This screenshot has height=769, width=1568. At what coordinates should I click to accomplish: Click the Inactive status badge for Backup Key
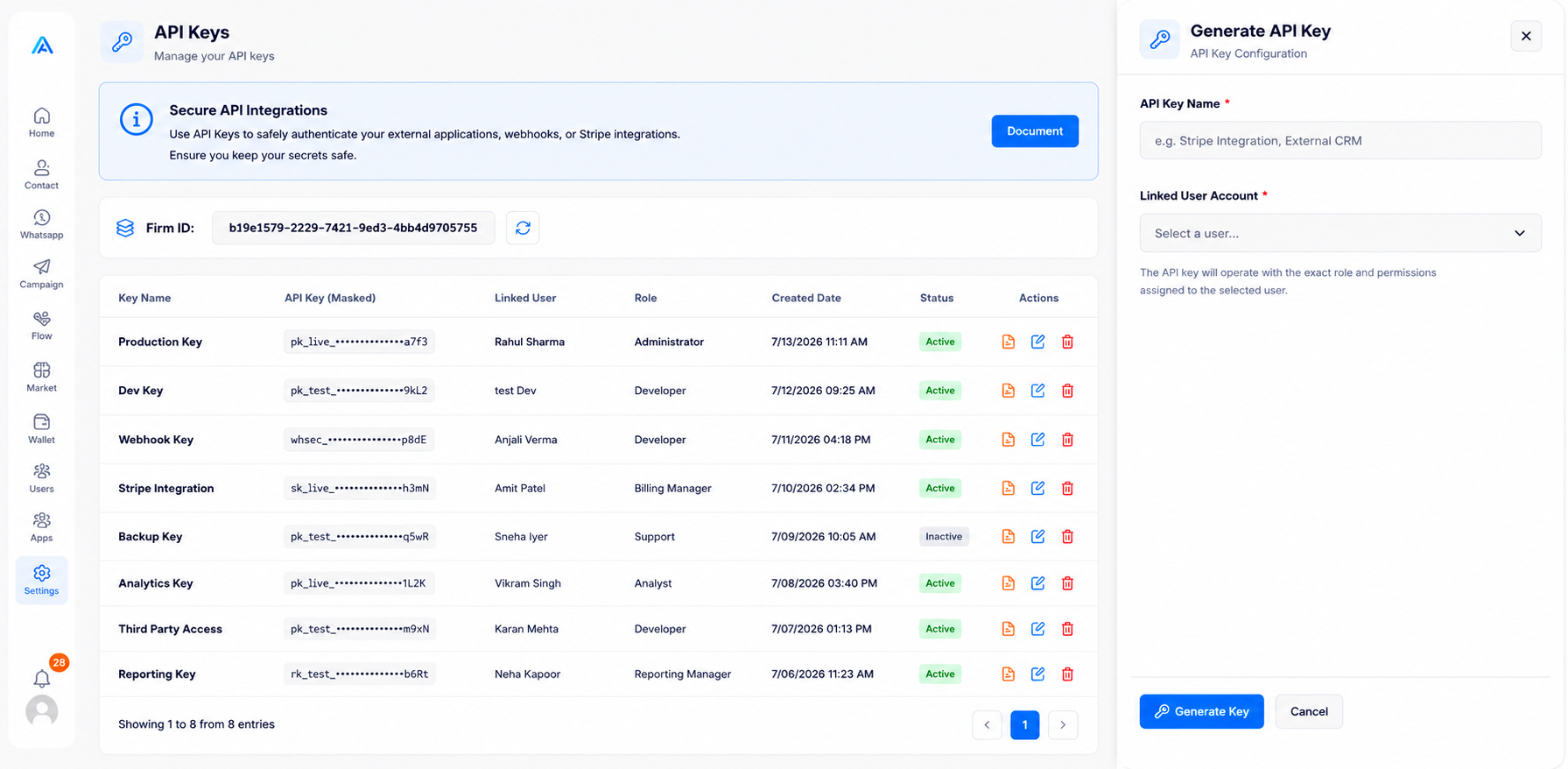click(x=944, y=536)
